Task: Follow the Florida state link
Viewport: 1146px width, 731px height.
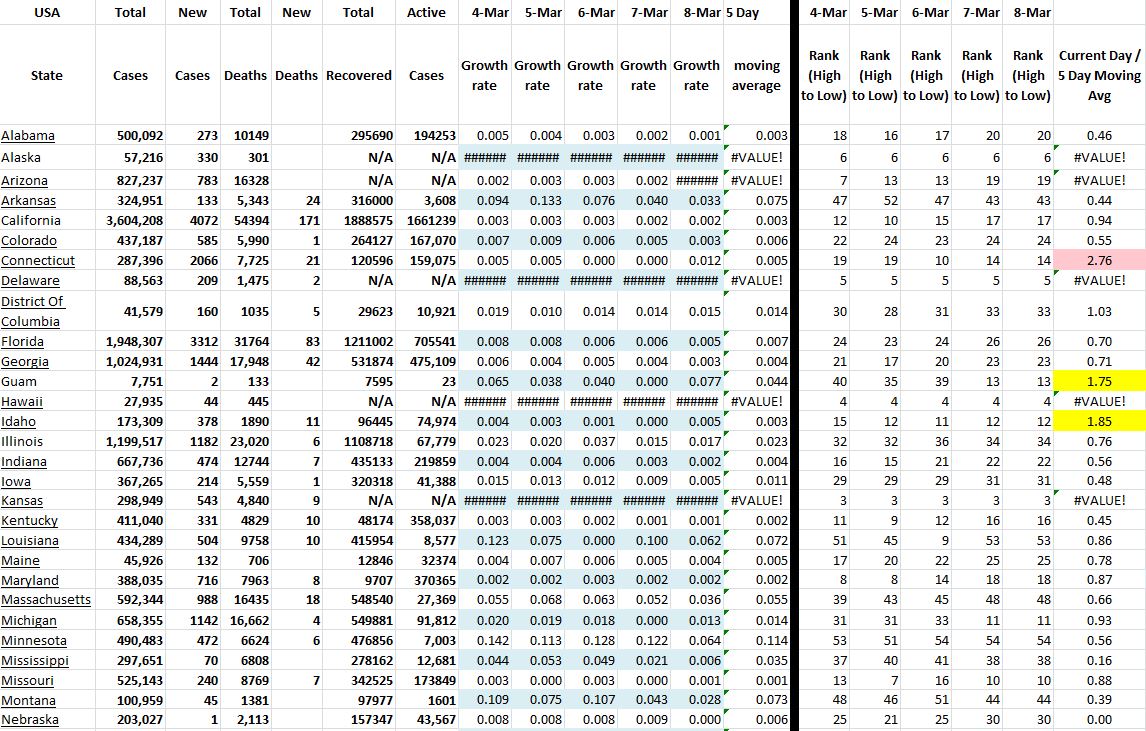Action: (x=23, y=342)
